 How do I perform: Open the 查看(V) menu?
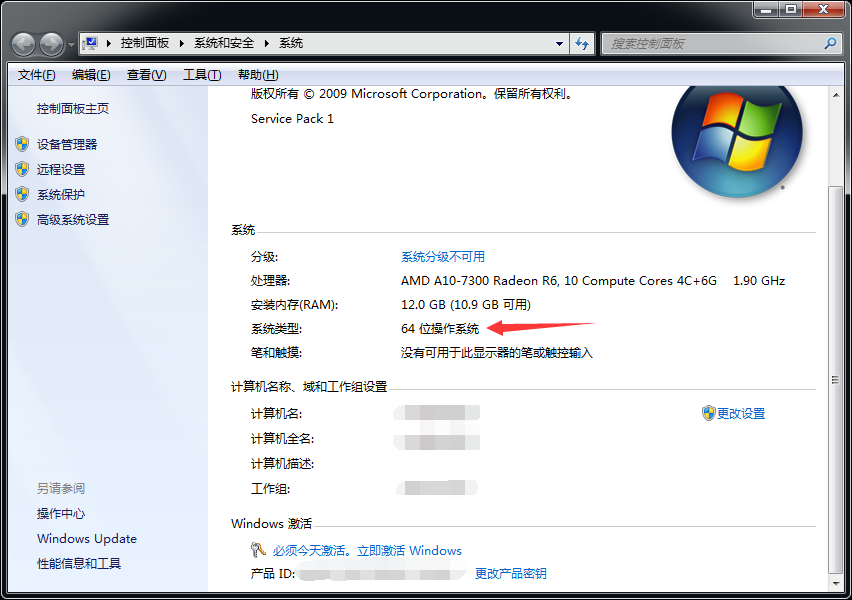[147, 75]
